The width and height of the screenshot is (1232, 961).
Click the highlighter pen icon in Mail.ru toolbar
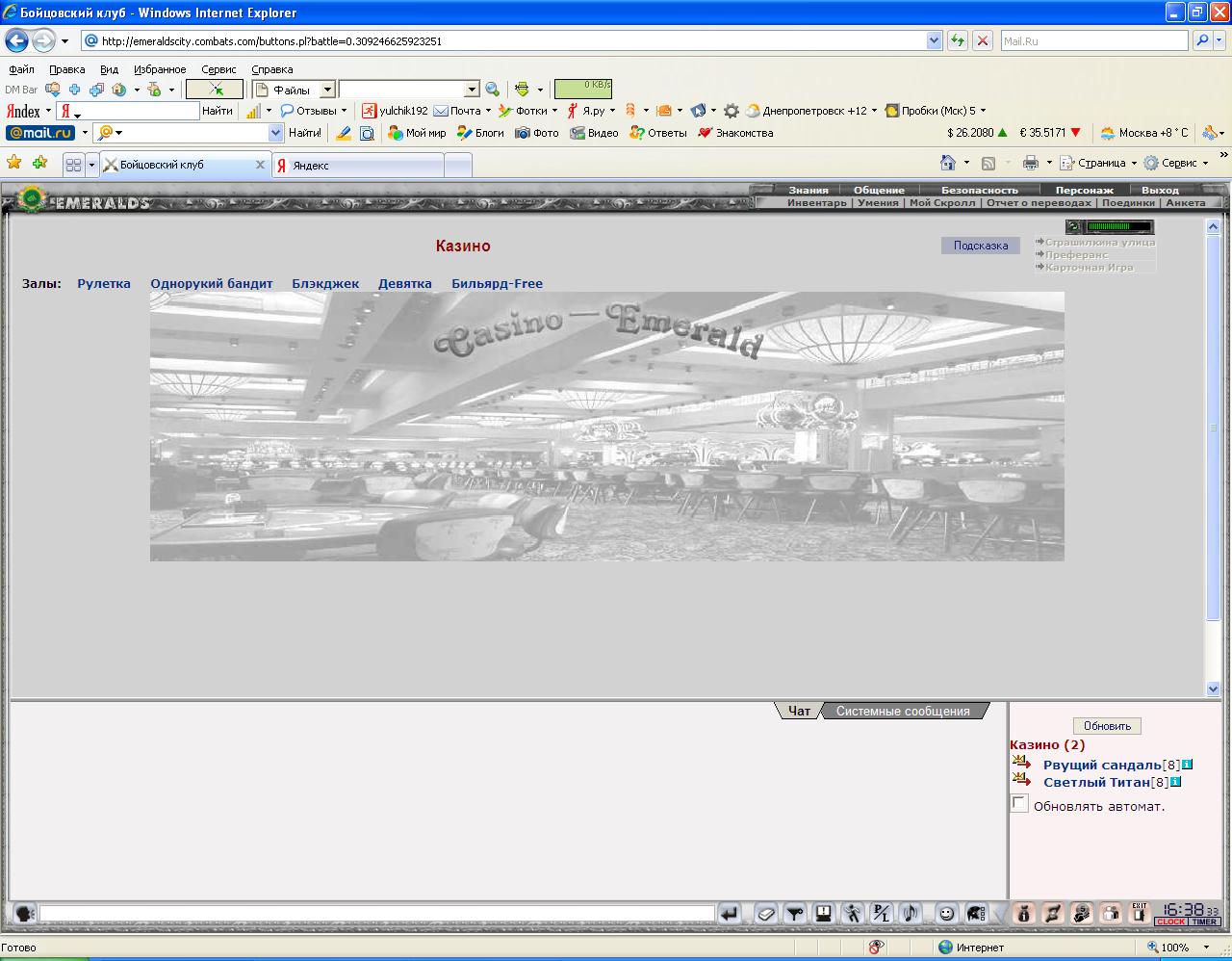click(344, 133)
